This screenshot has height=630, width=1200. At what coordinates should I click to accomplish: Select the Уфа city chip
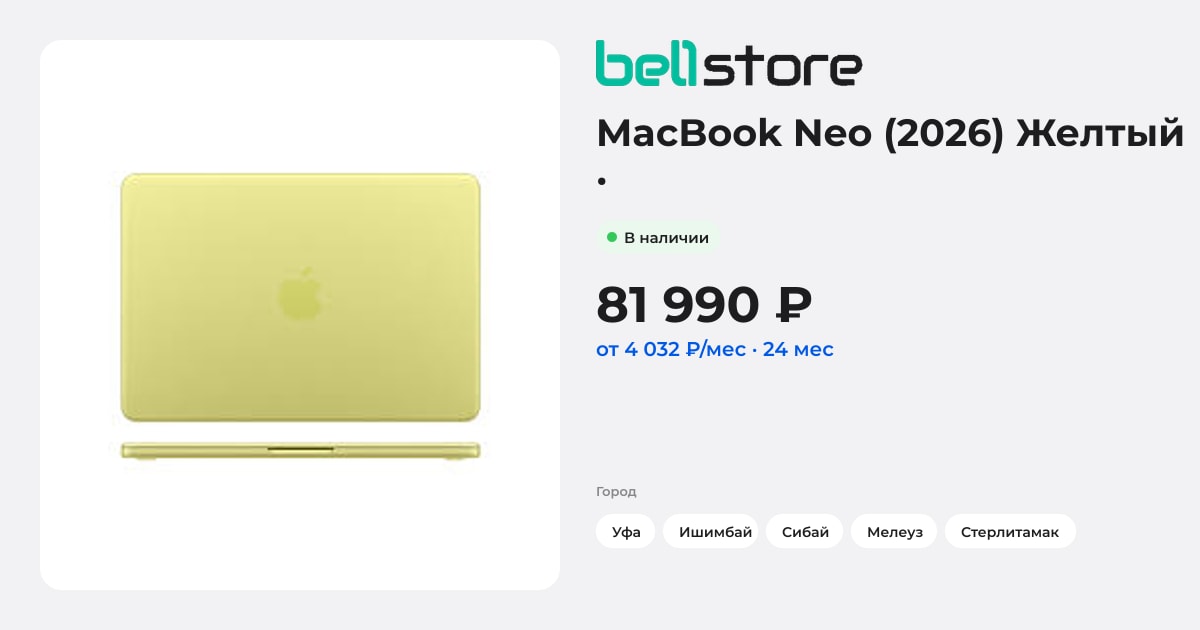(x=626, y=532)
